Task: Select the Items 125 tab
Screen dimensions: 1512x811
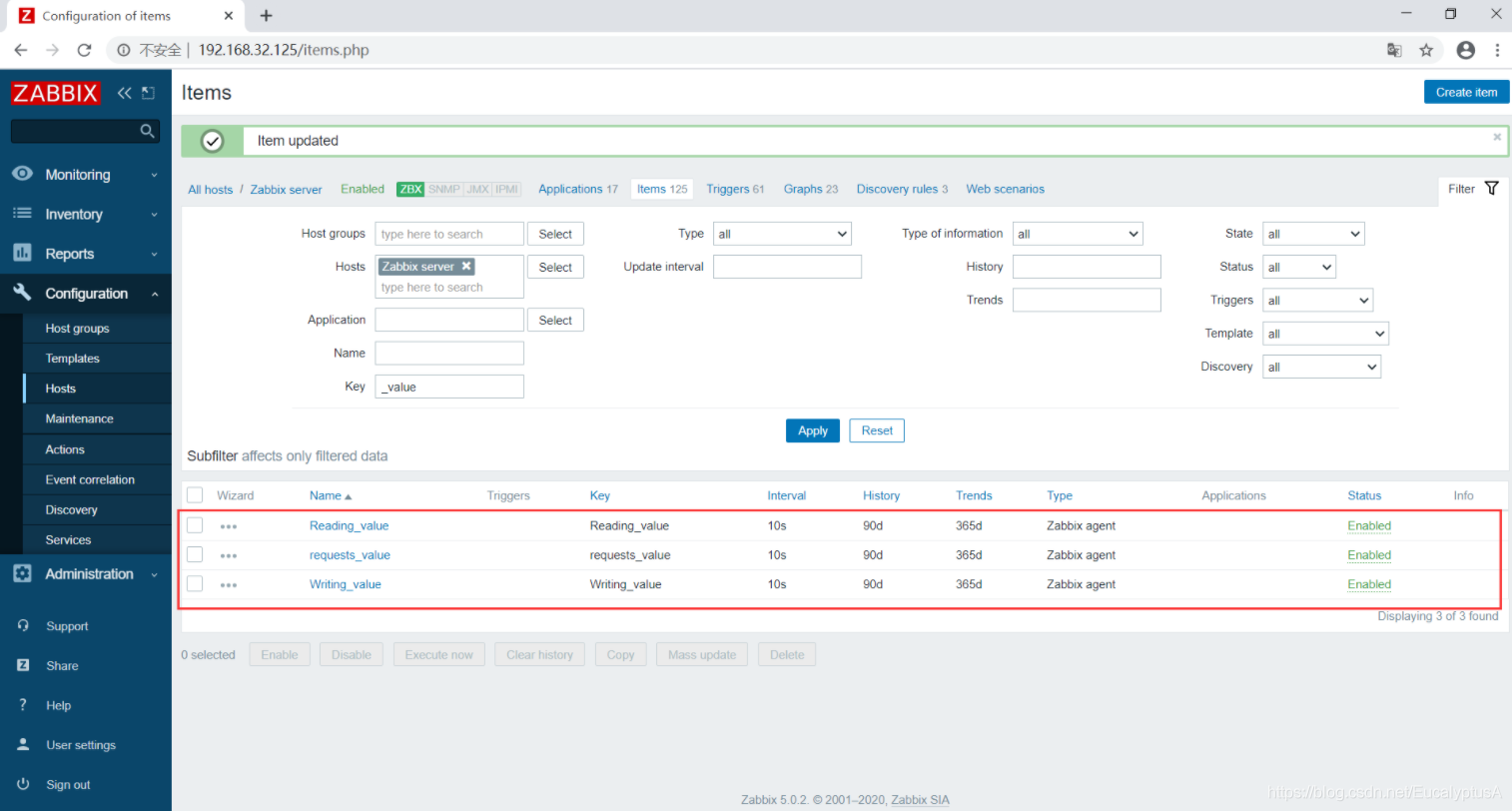Action: [662, 189]
